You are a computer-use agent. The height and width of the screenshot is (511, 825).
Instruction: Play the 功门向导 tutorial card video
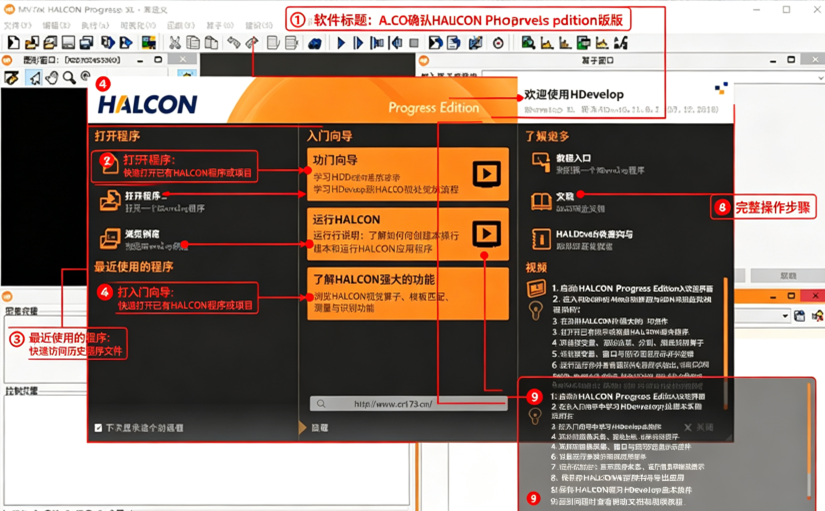pos(486,174)
